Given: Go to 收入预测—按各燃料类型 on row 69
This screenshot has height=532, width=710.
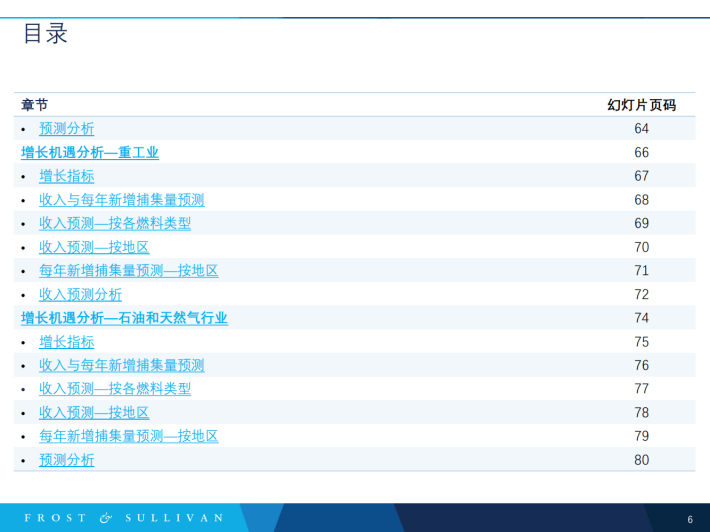Looking at the screenshot, I should tap(115, 223).
